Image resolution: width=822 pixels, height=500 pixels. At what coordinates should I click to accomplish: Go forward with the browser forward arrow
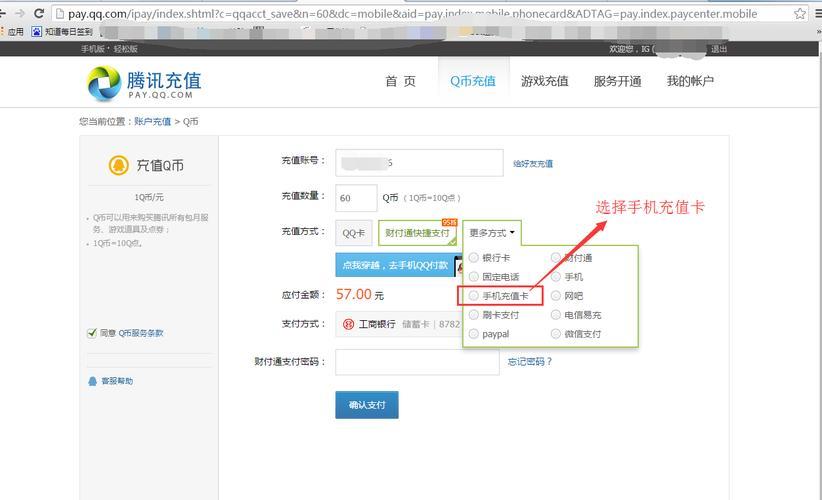point(20,13)
